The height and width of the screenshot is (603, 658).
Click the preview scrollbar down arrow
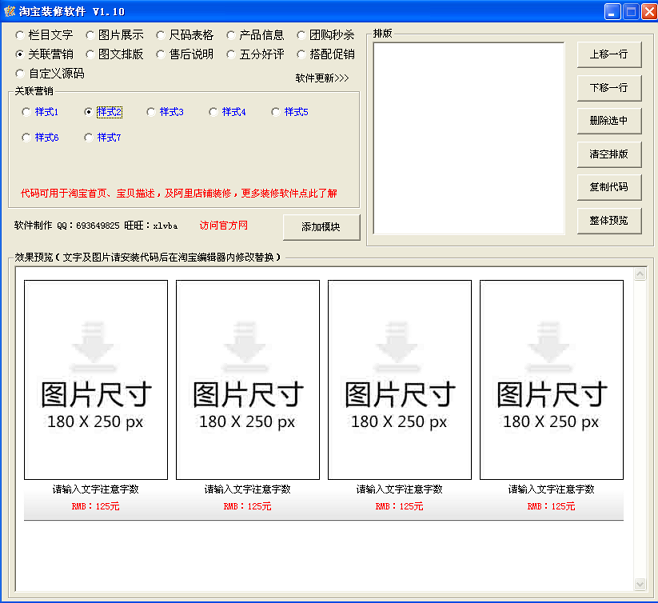[x=640, y=584]
